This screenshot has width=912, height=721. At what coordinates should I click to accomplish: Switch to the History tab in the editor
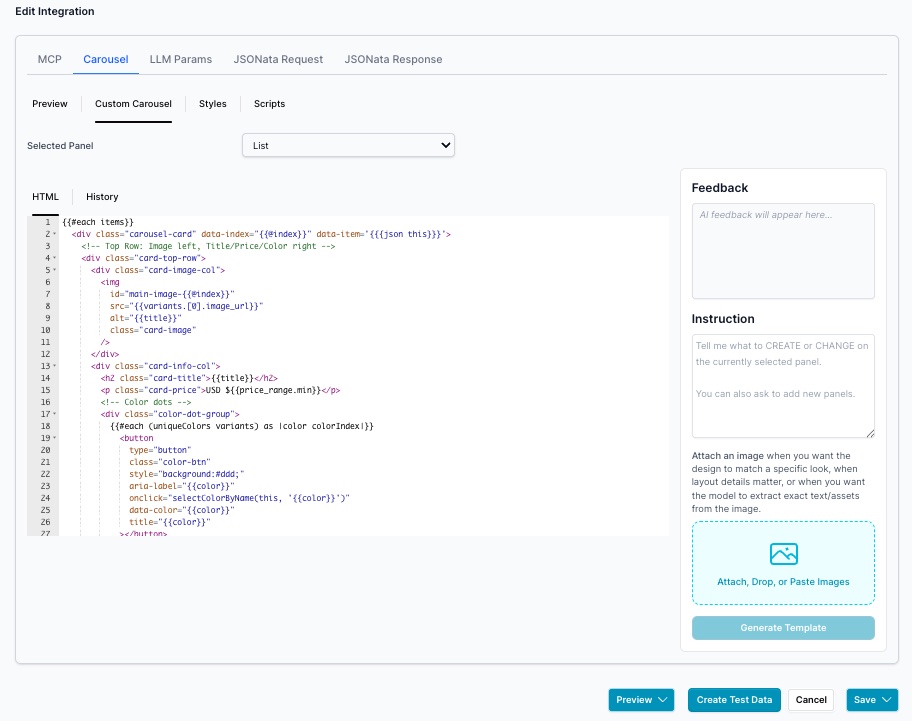click(101, 196)
